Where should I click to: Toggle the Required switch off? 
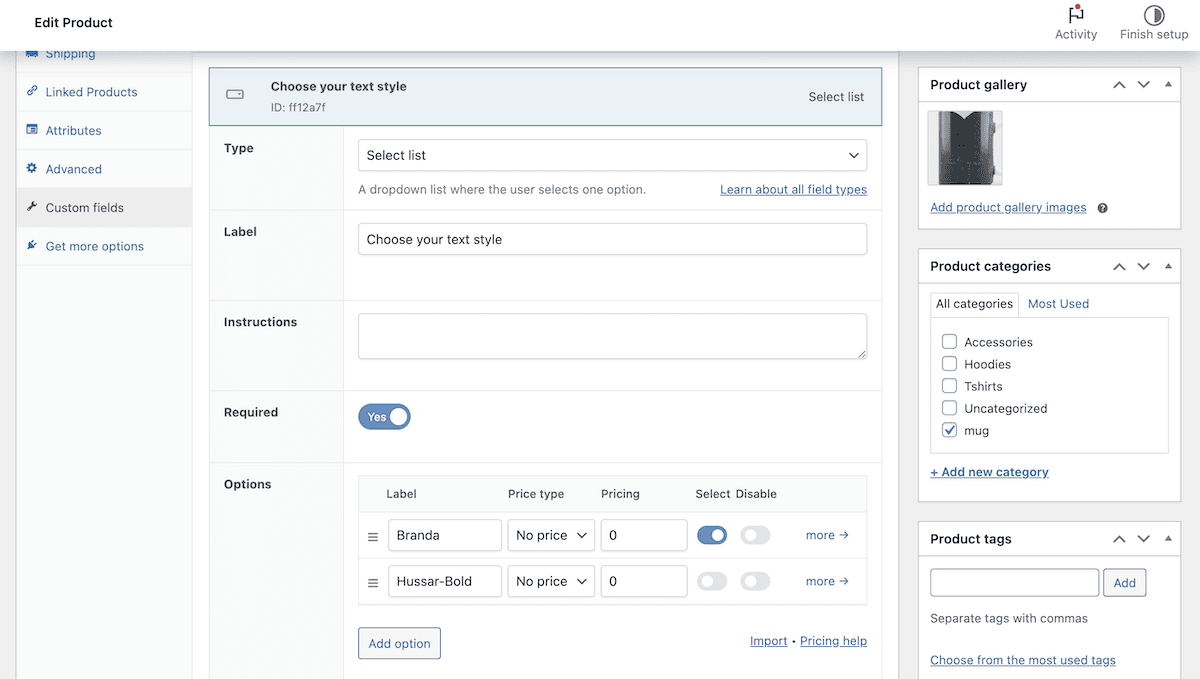coord(384,417)
